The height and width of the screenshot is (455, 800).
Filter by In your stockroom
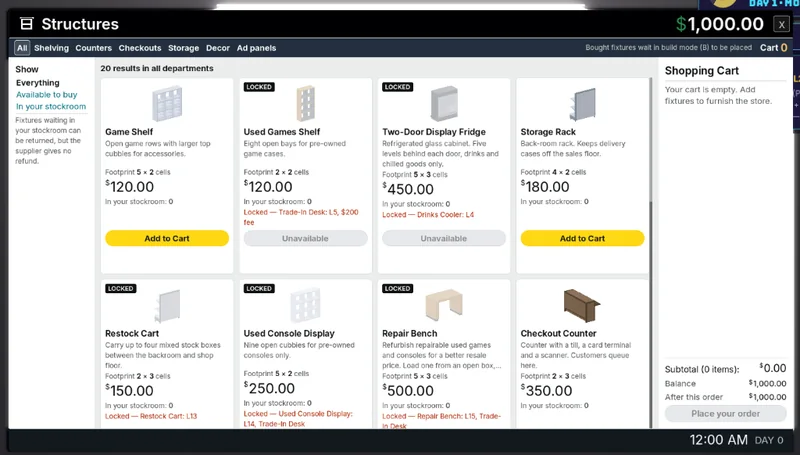[x=51, y=107]
